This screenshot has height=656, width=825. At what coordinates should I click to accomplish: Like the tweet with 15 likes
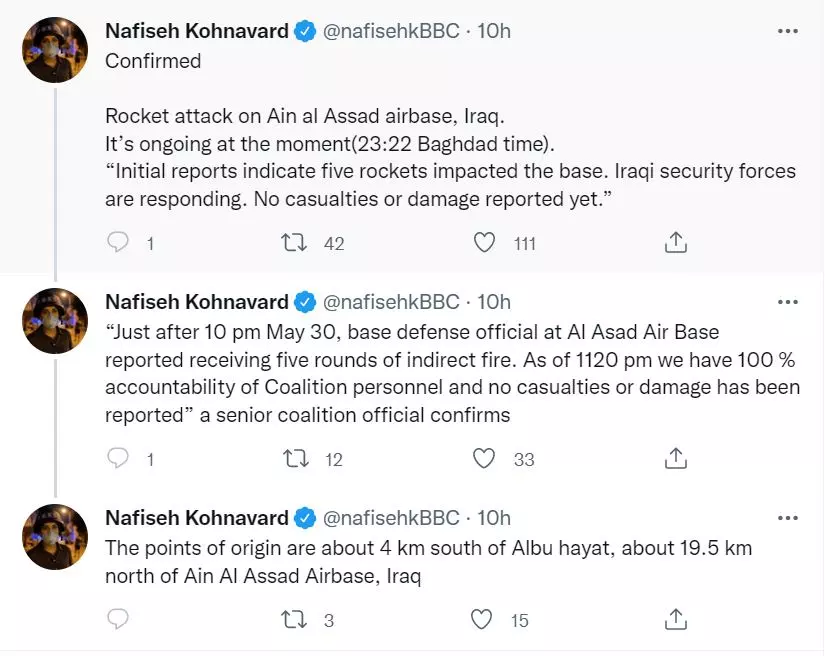pyautogui.click(x=484, y=620)
